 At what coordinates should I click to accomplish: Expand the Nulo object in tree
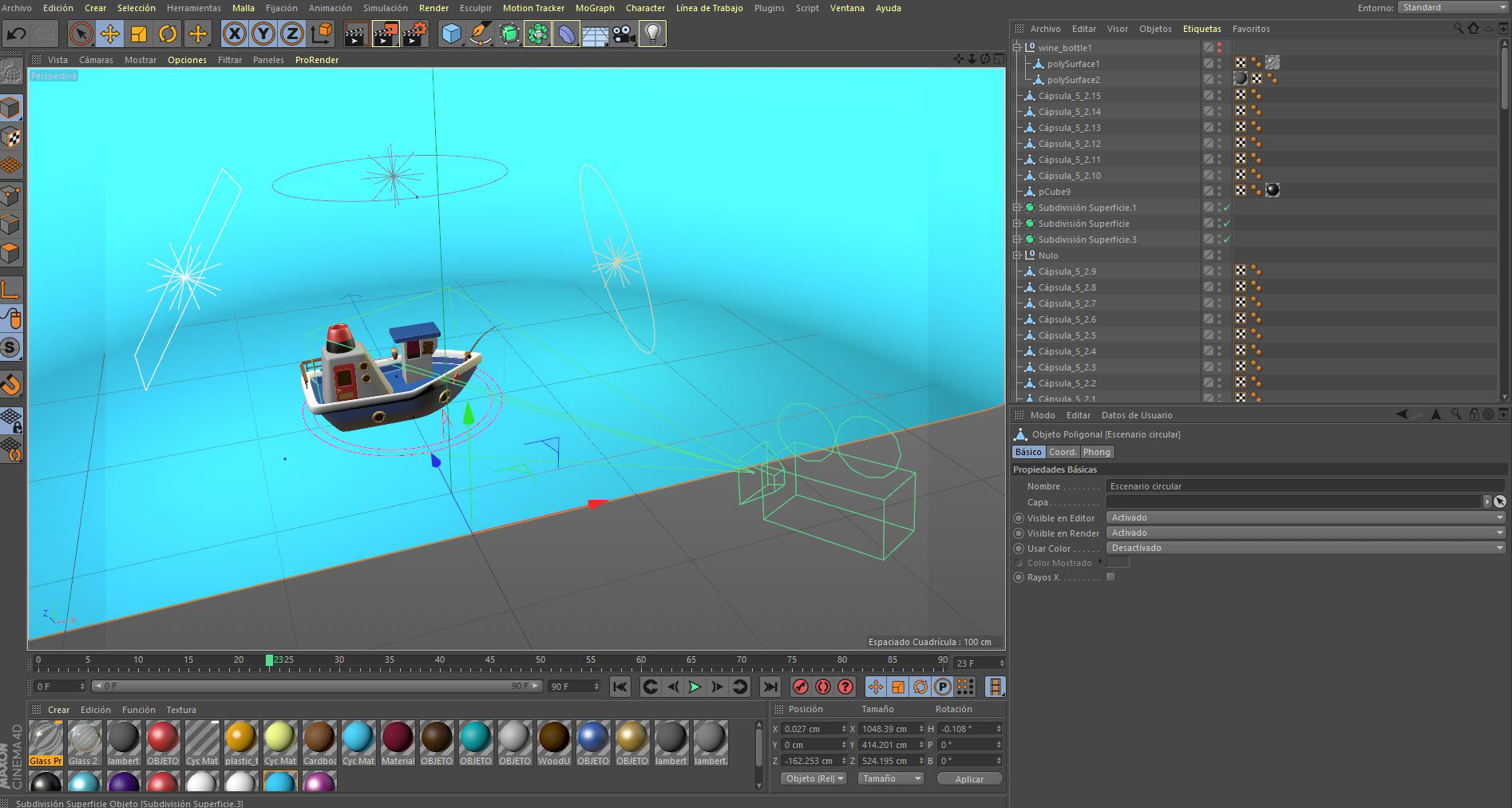pos(1017,255)
